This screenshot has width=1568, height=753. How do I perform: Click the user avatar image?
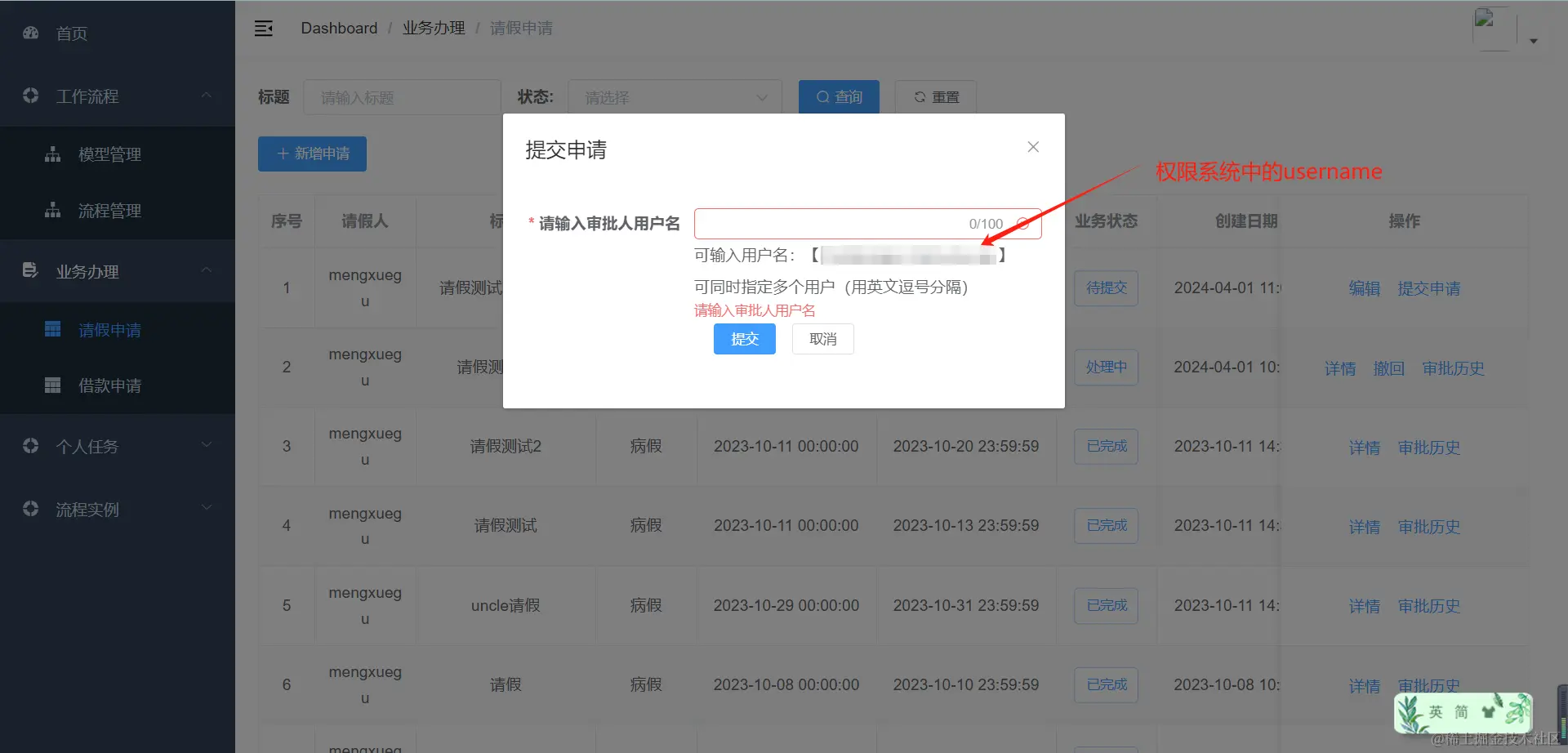(x=1494, y=29)
